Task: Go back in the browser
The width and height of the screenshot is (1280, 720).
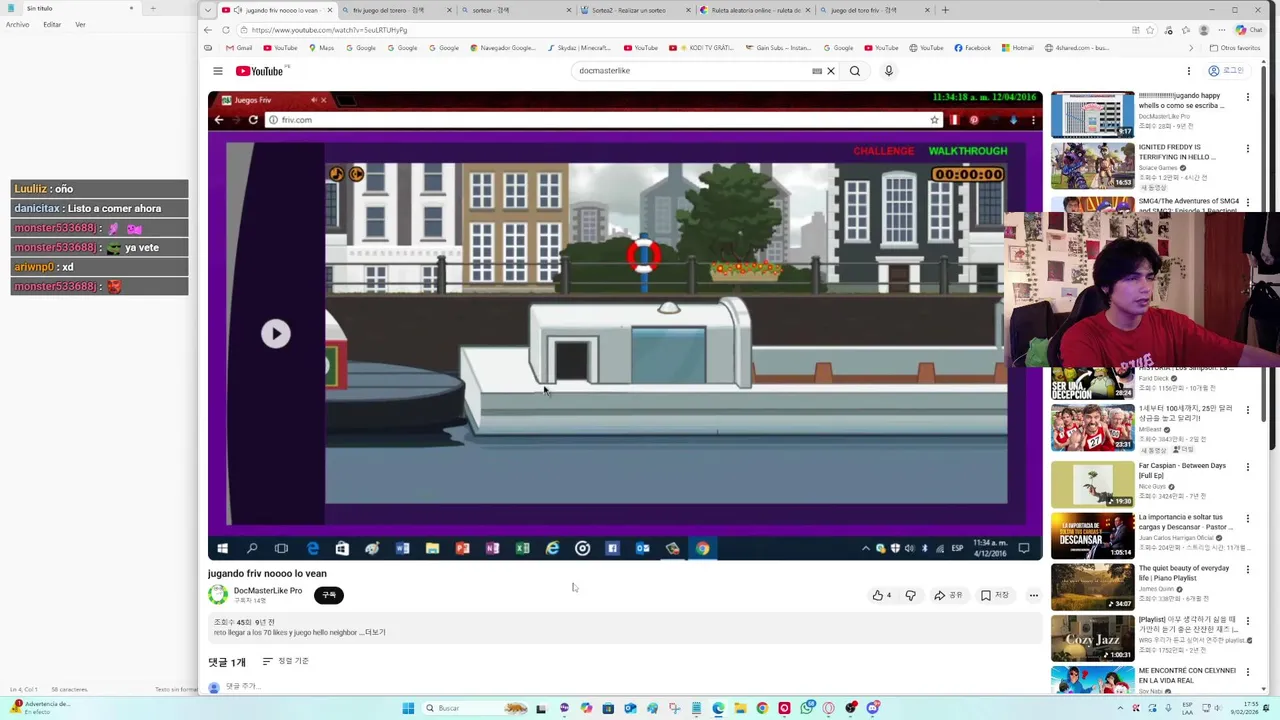Action: coord(208,30)
